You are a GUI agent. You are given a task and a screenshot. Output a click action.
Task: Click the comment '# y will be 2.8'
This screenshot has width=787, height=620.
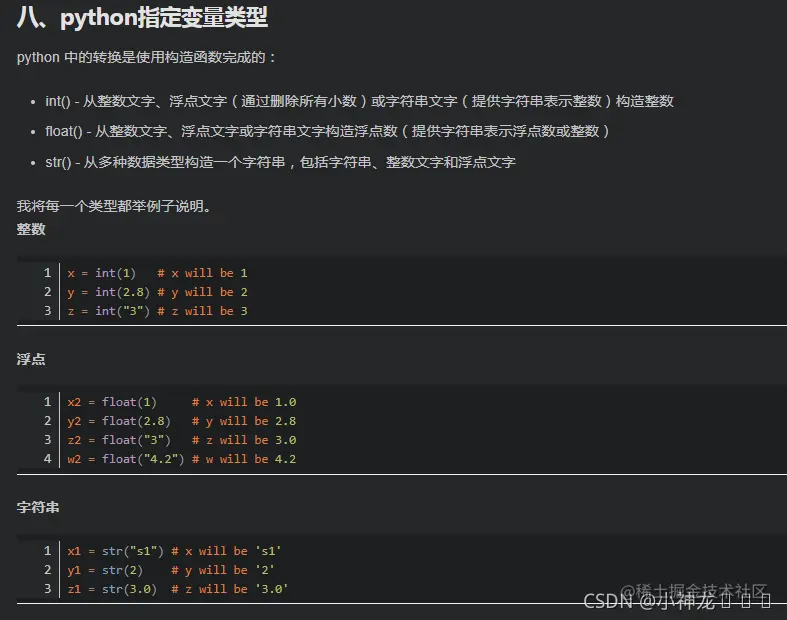(244, 421)
